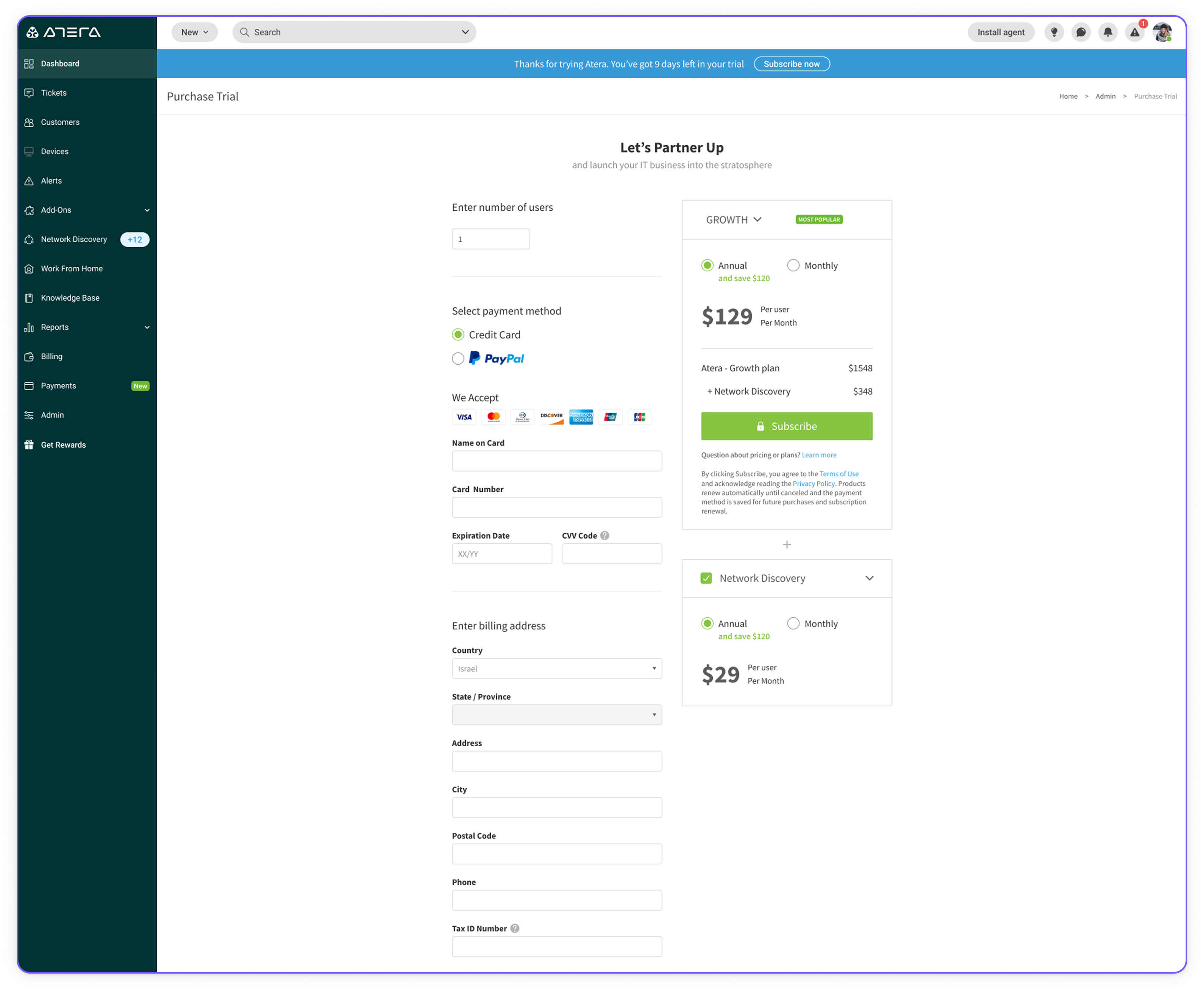Click the number of users field
The image size is (1204, 992).
click(x=491, y=239)
